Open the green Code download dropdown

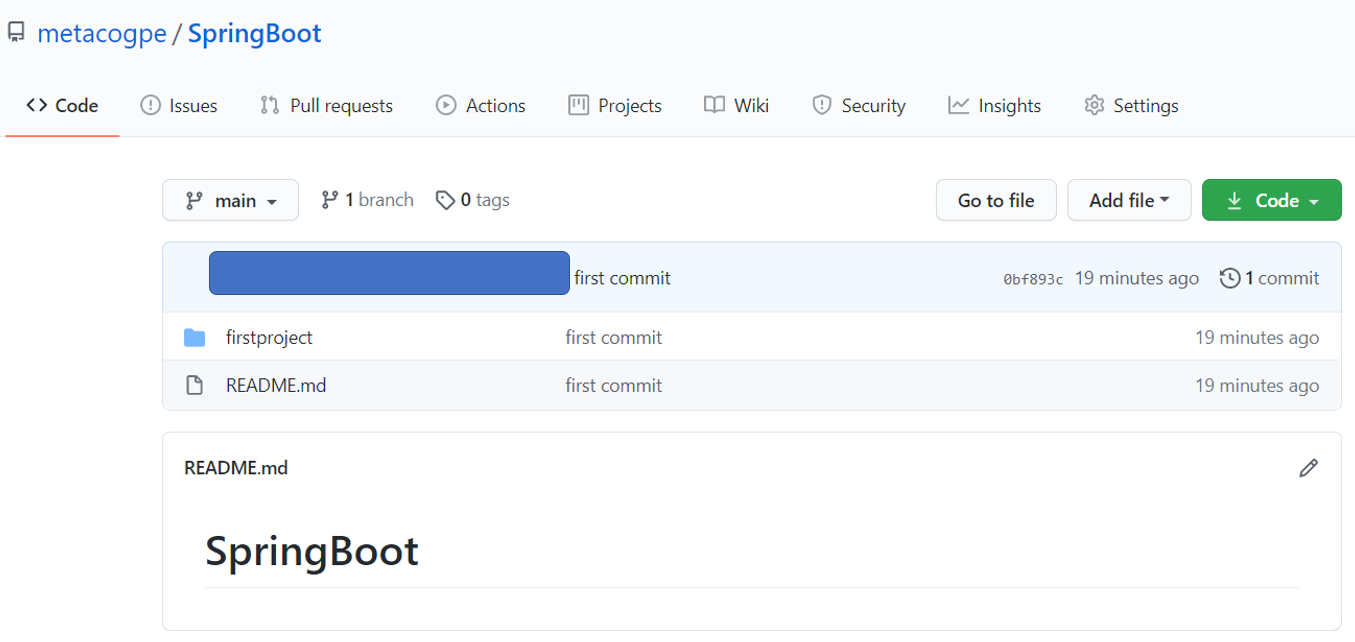click(1272, 200)
